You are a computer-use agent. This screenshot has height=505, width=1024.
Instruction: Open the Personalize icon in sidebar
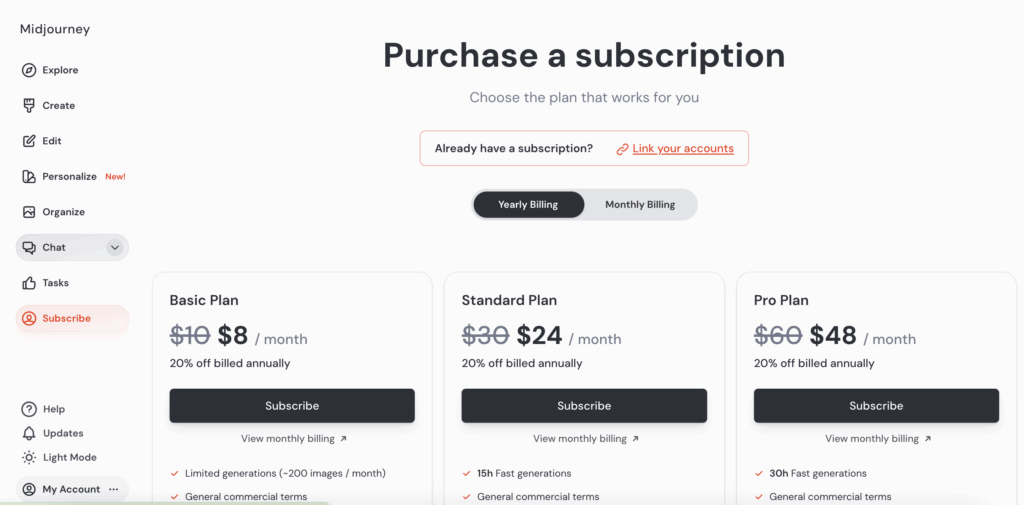tap(29, 176)
